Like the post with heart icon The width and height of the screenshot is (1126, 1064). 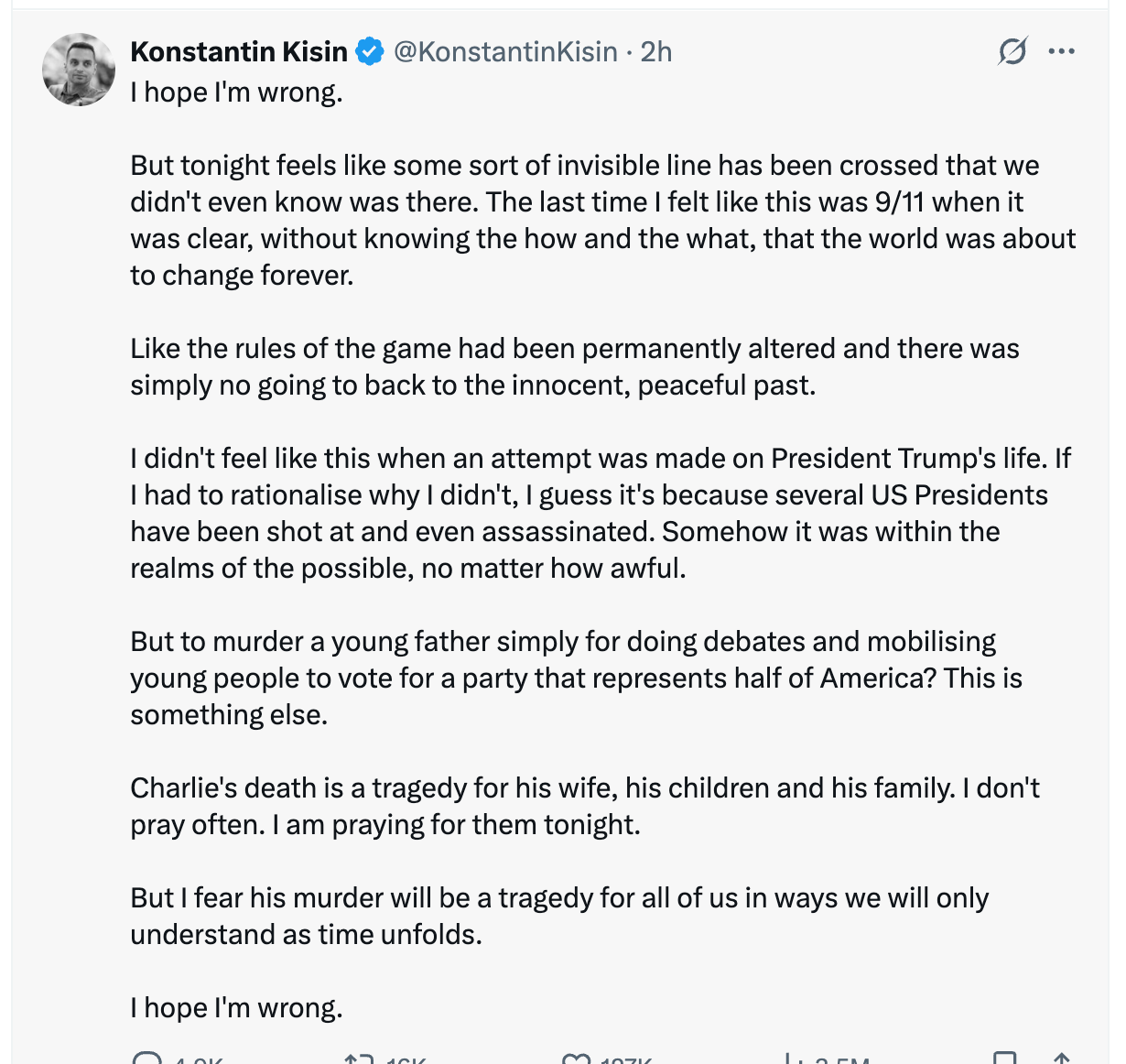click(576, 1059)
